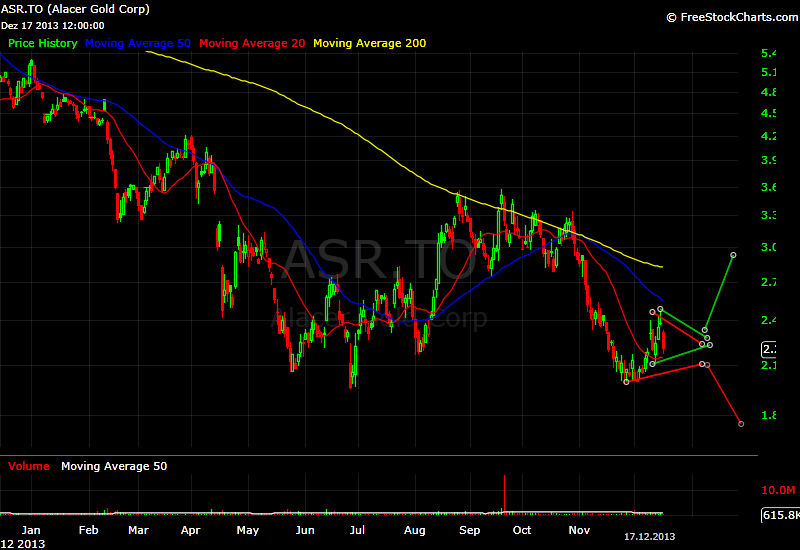Click the 'Mar' month label on the axis
The image size is (800, 550).
138,530
